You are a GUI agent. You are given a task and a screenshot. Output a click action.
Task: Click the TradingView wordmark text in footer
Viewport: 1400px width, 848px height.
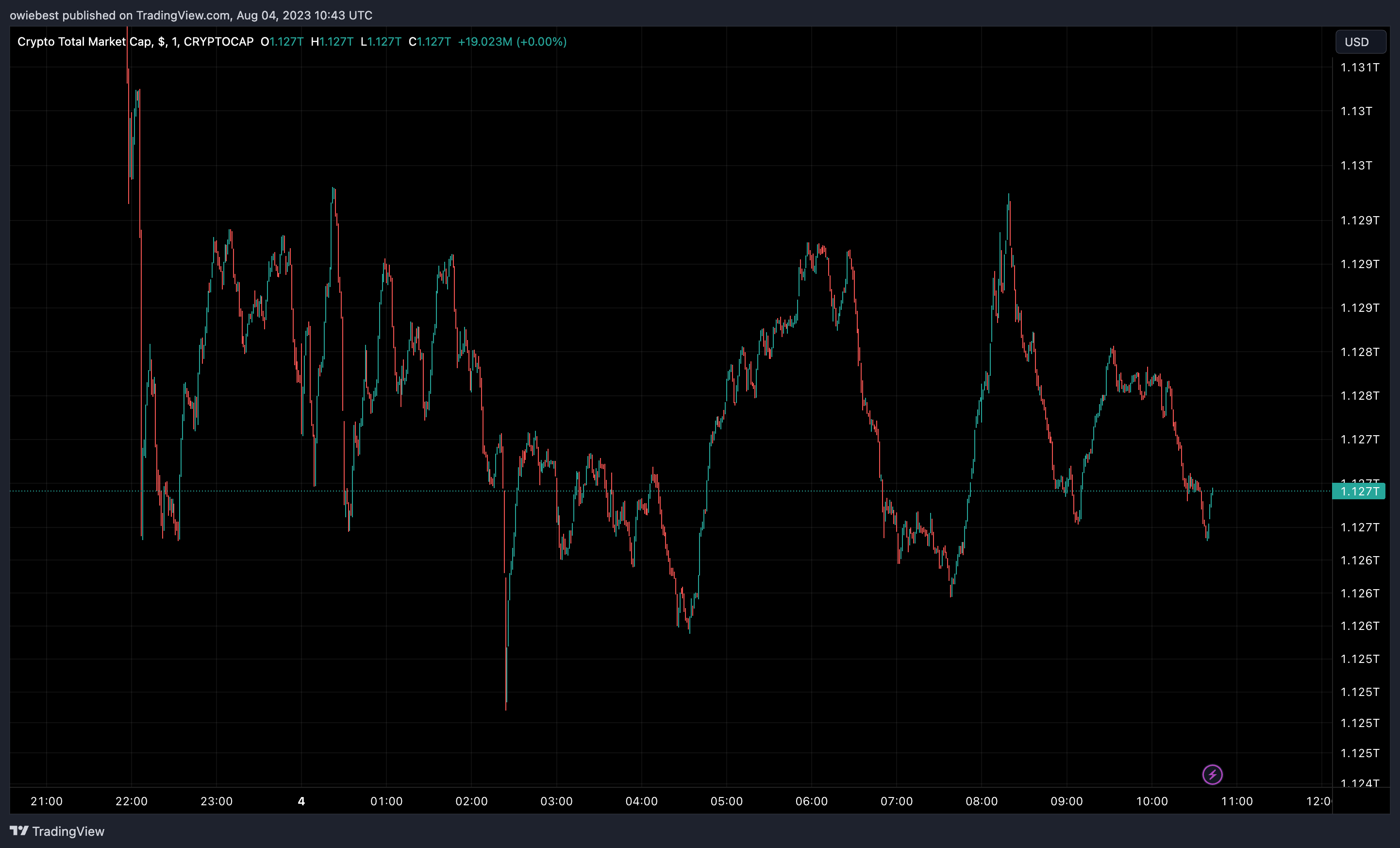click(68, 831)
